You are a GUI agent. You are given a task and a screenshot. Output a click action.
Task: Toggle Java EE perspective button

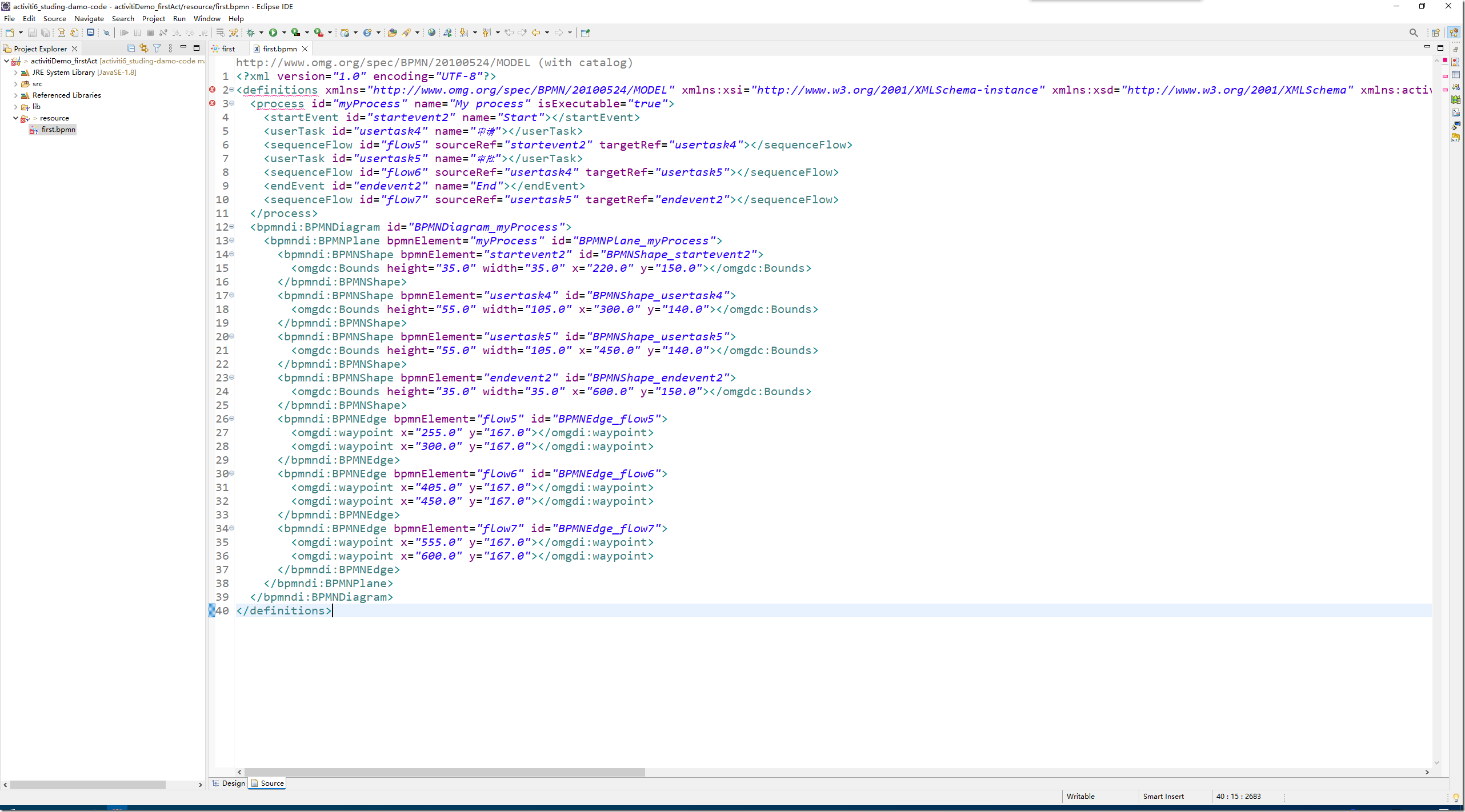pyautogui.click(x=1454, y=33)
